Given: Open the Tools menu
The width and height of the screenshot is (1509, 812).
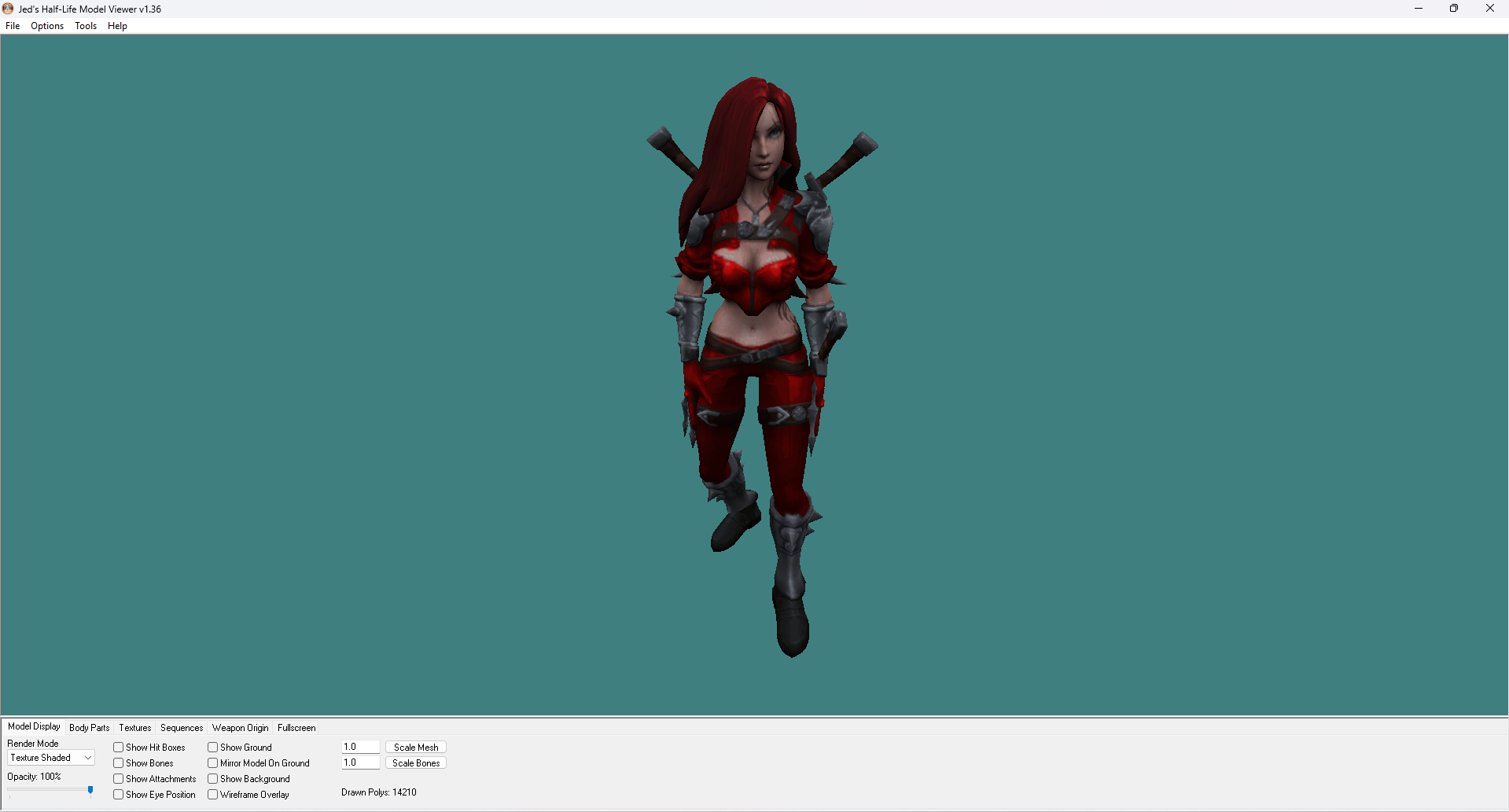Looking at the screenshot, I should 86,26.
